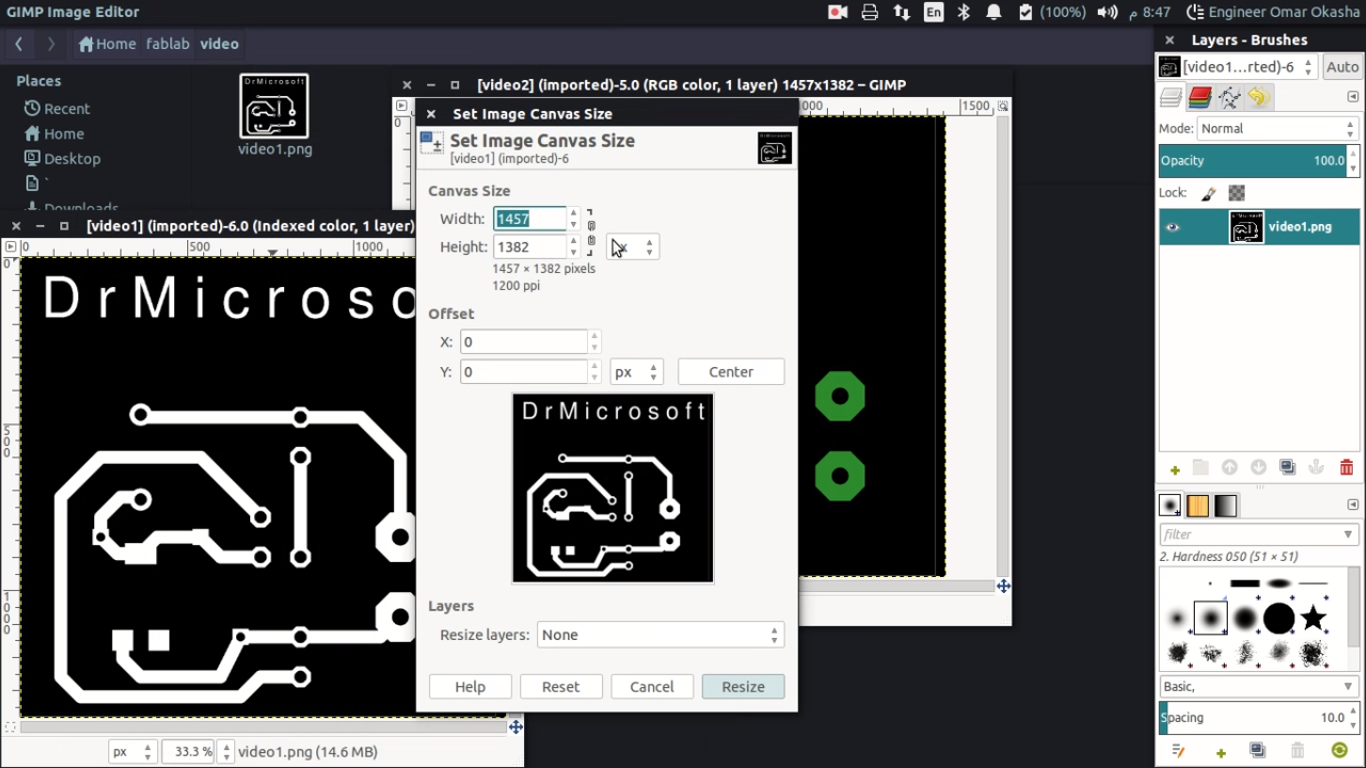The image size is (1366, 768).
Task: Cancel the Set Image Canvas Size dialog
Action: click(652, 687)
